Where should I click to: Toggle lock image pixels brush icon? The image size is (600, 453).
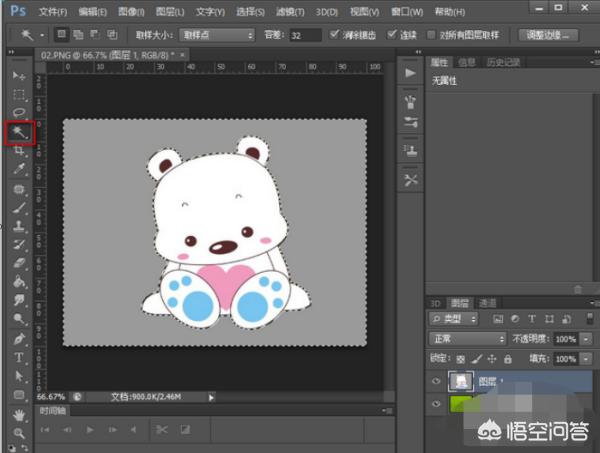point(476,359)
